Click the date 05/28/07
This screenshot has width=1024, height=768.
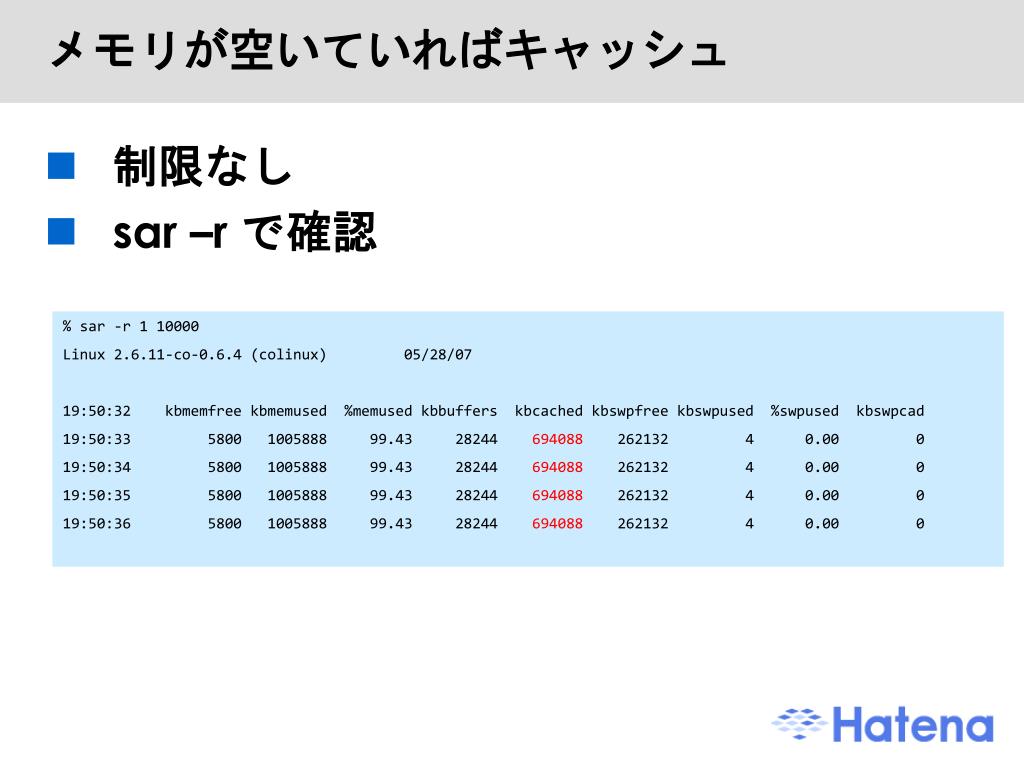click(438, 355)
